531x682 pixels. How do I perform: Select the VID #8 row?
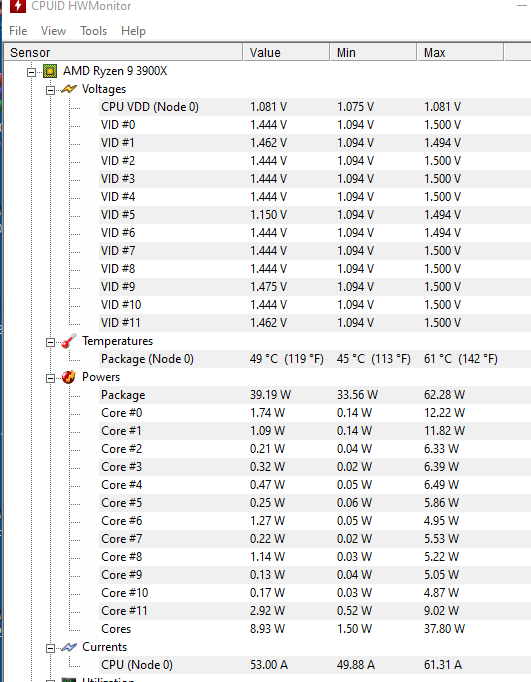tap(315, 269)
